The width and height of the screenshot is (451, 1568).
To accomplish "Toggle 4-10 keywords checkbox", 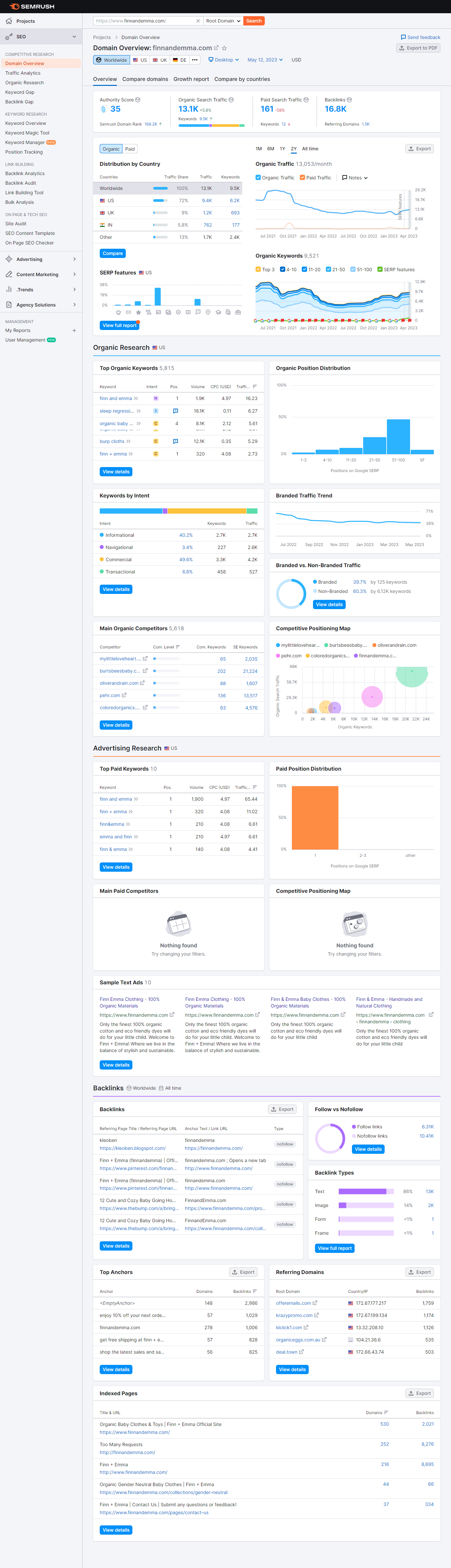I will (282, 269).
